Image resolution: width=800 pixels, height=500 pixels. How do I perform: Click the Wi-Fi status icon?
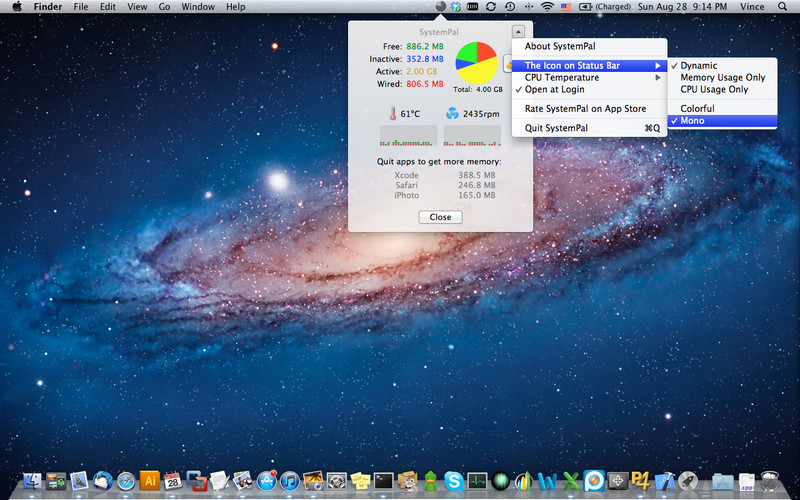547,7
